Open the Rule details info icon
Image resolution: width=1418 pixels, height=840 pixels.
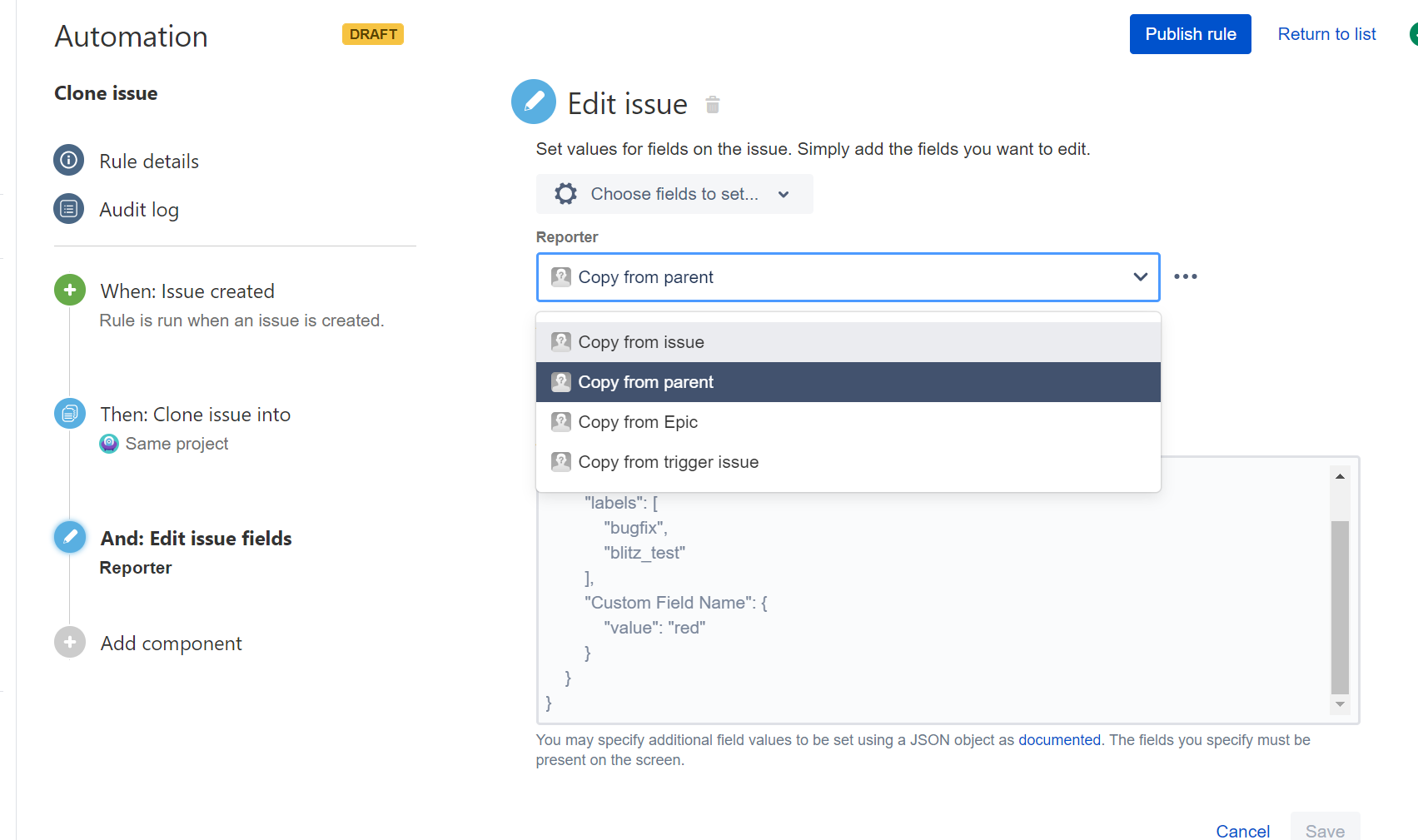click(x=69, y=160)
